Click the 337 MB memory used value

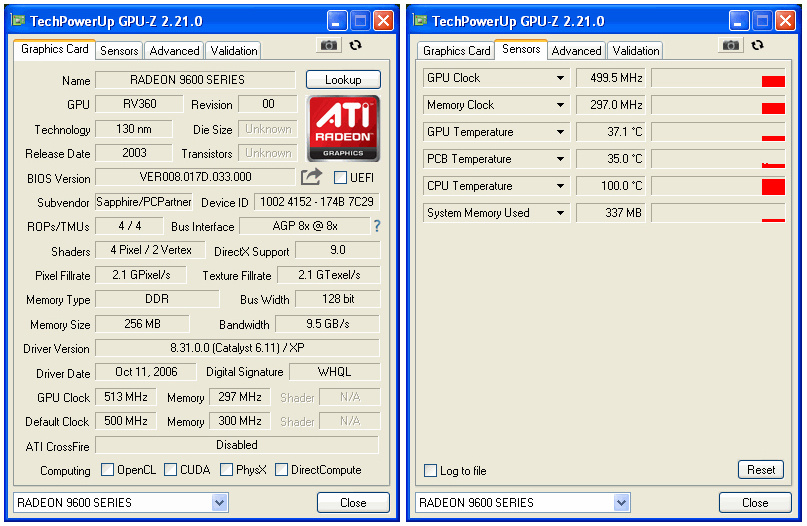coord(611,213)
